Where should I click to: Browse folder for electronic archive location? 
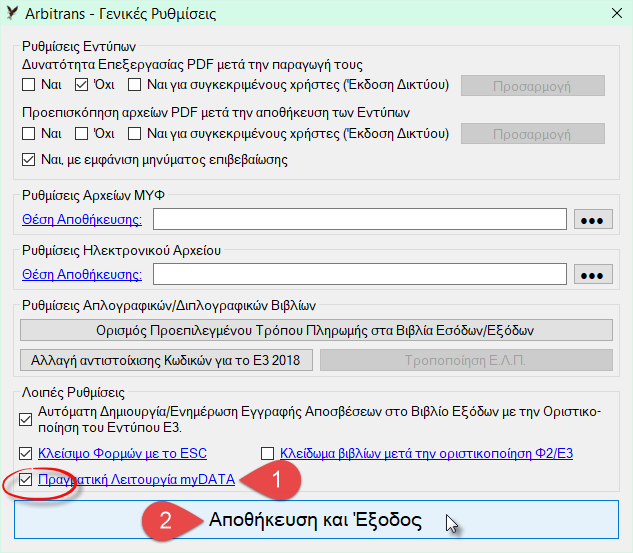coord(593,275)
